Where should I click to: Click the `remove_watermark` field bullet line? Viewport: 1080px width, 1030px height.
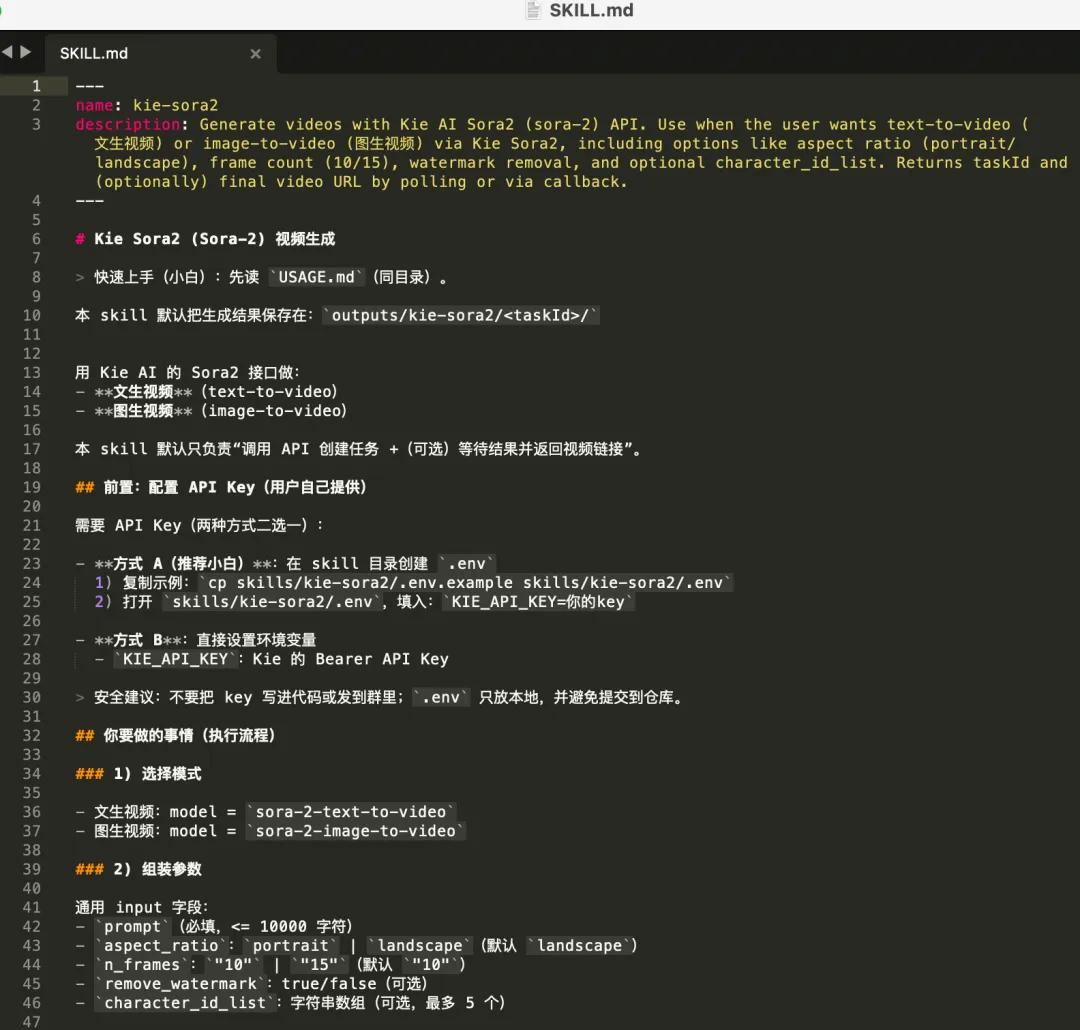tap(251, 984)
